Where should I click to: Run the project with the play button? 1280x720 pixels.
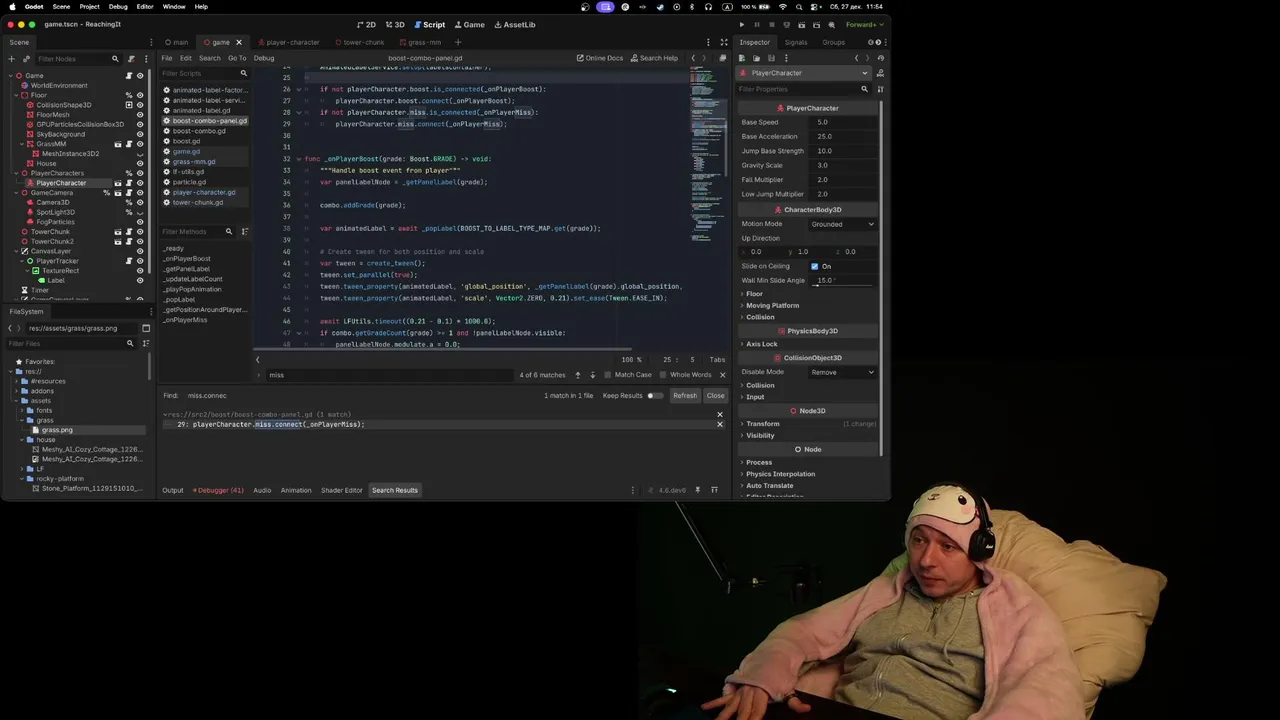pos(741,24)
